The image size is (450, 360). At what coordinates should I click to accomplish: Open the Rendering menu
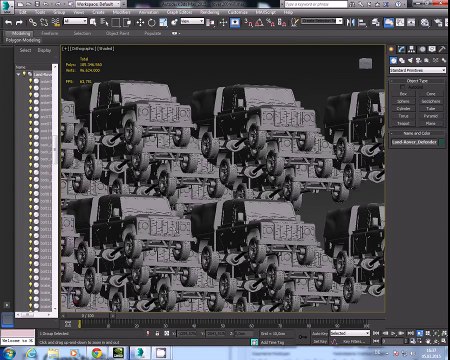[210, 12]
